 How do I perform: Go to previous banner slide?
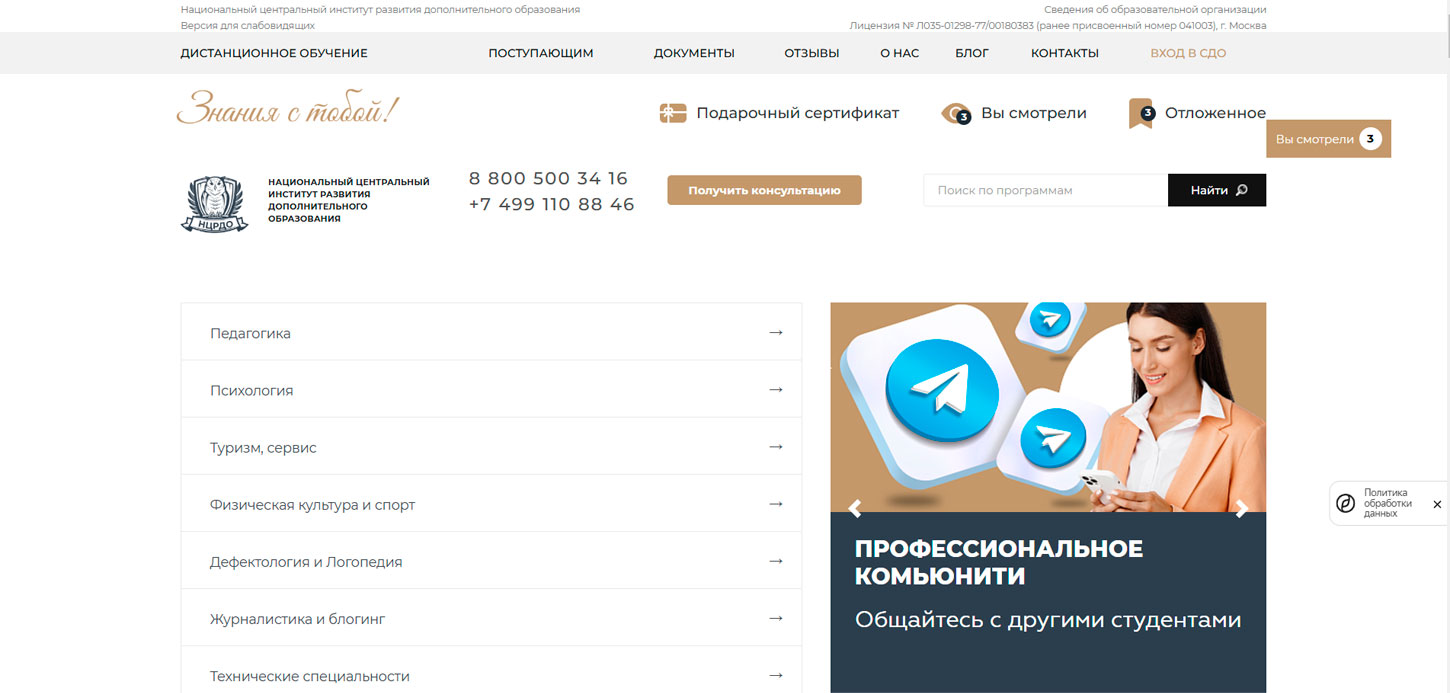[x=855, y=508]
